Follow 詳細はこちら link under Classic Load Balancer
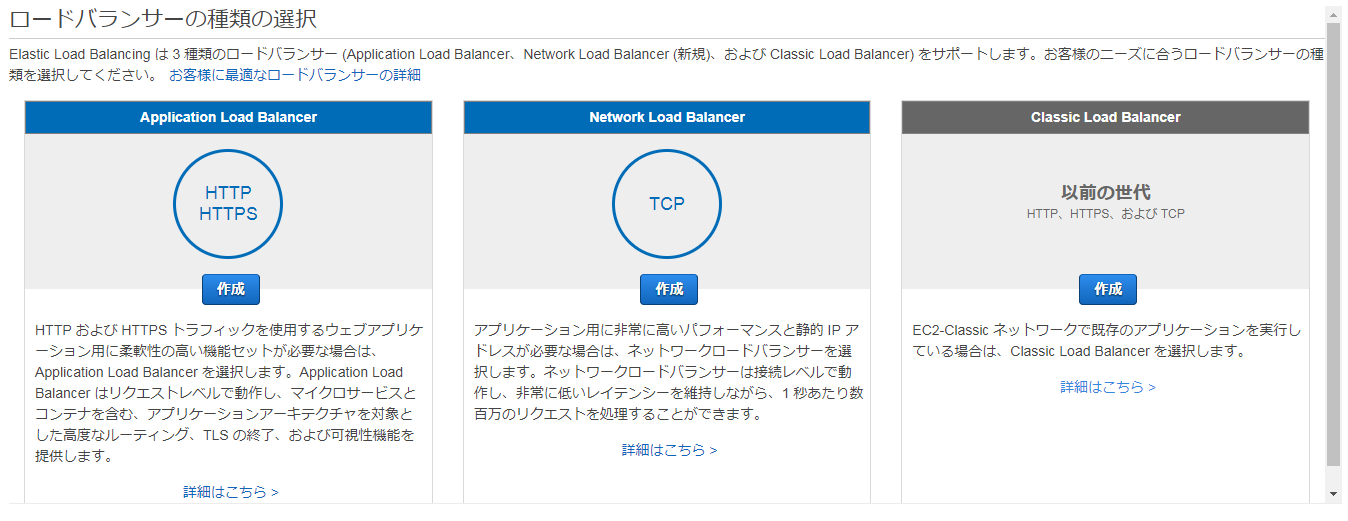This screenshot has width=1348, height=521. click(x=1107, y=387)
